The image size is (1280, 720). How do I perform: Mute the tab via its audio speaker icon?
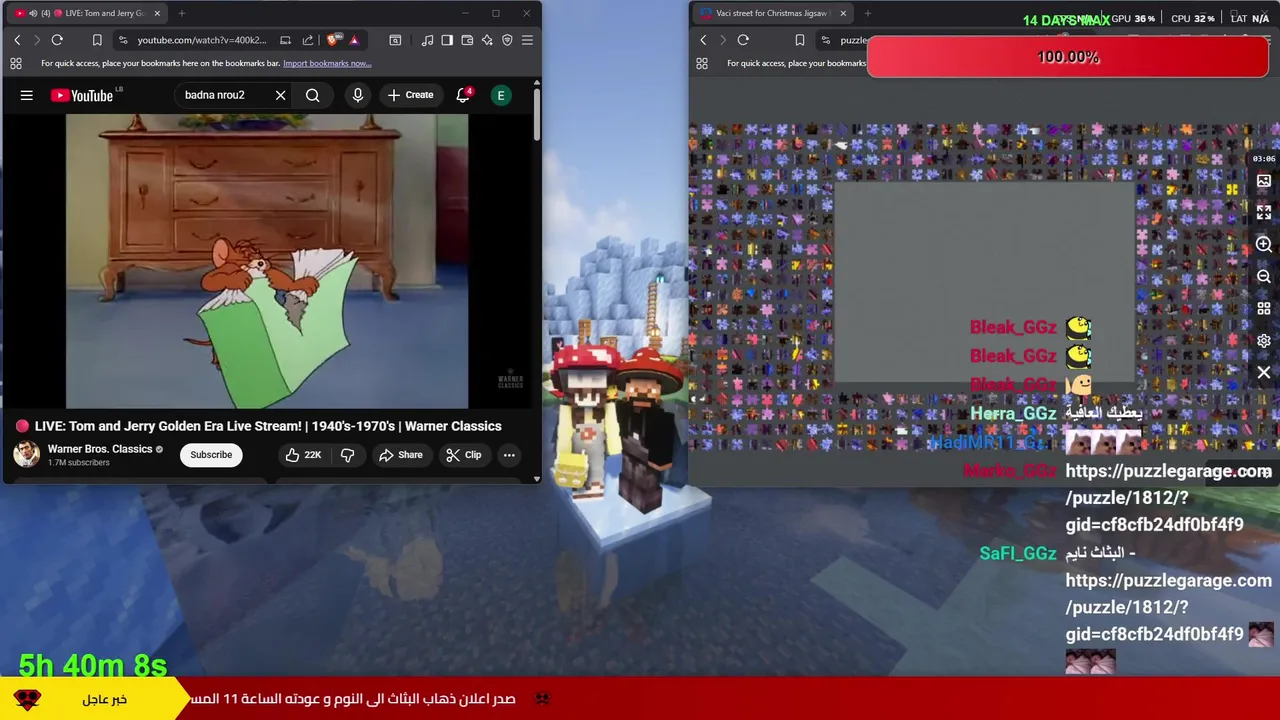33,13
